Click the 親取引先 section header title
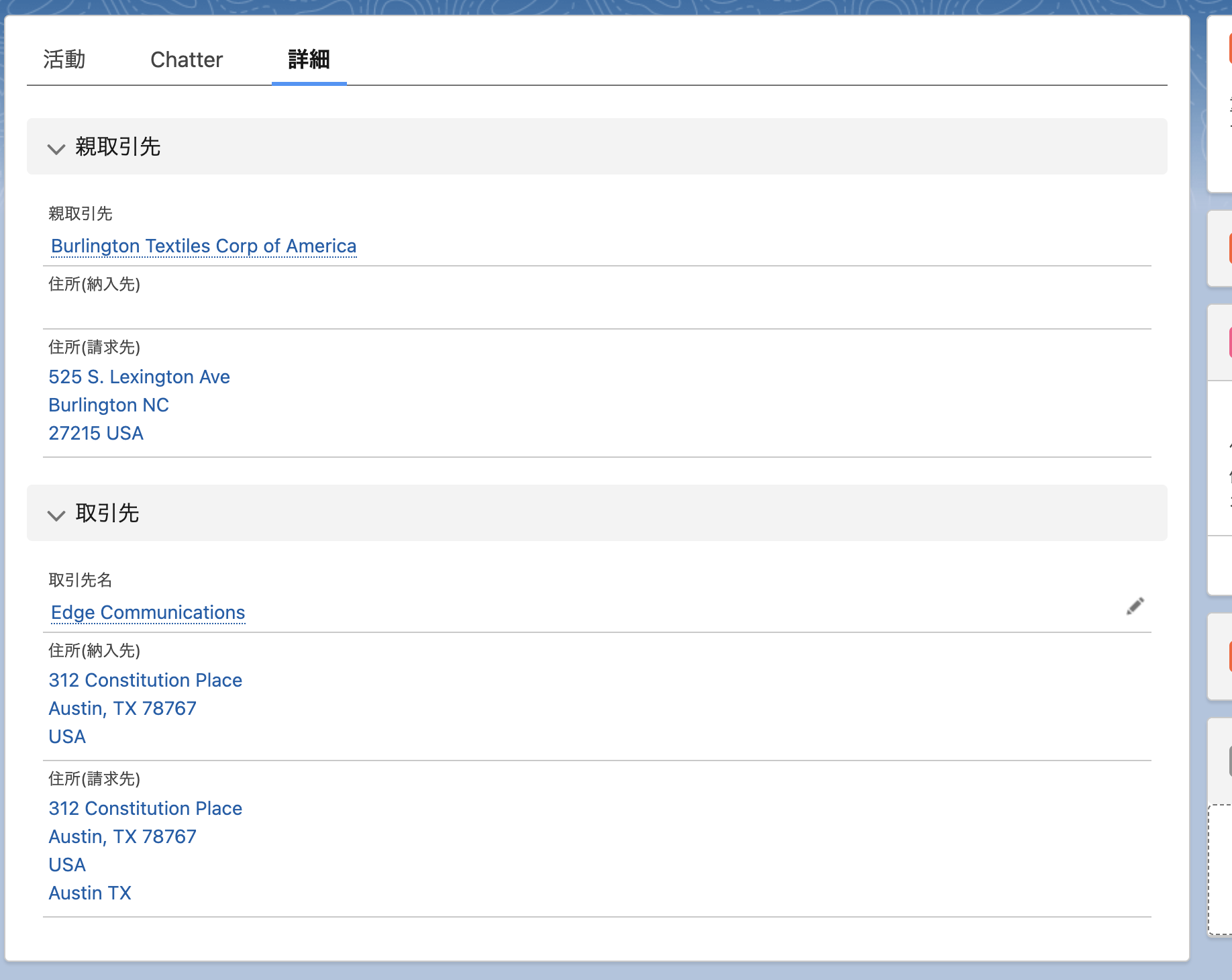1232x980 pixels. 118,146
